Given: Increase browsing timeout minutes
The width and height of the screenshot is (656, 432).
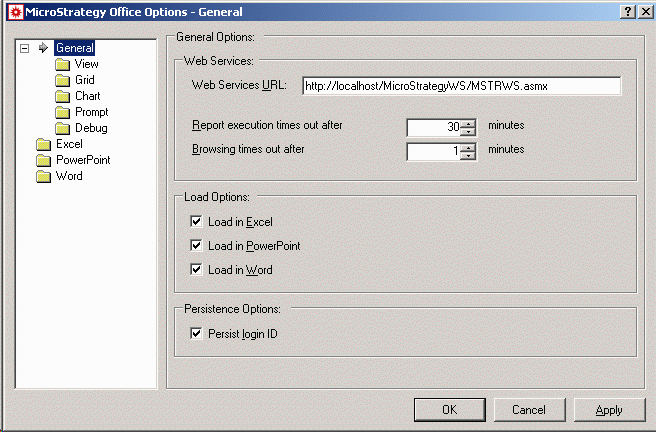Looking at the screenshot, I should click(x=468, y=147).
